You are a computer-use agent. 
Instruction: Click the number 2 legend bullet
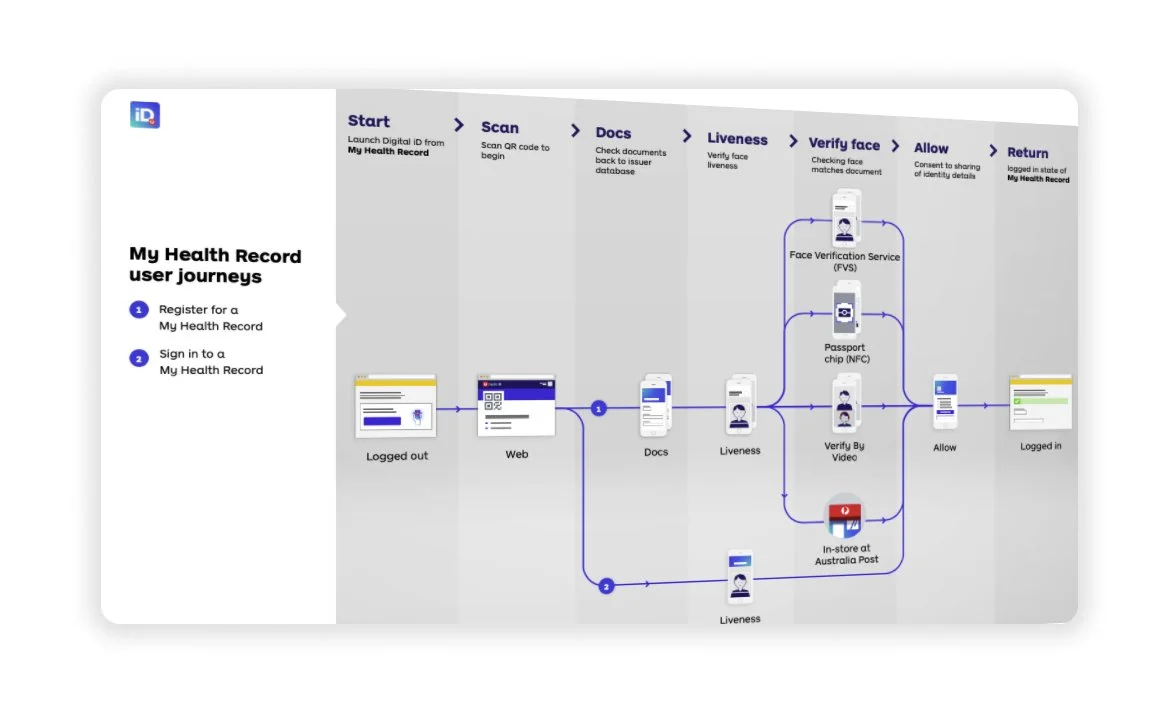pyautogui.click(x=139, y=358)
